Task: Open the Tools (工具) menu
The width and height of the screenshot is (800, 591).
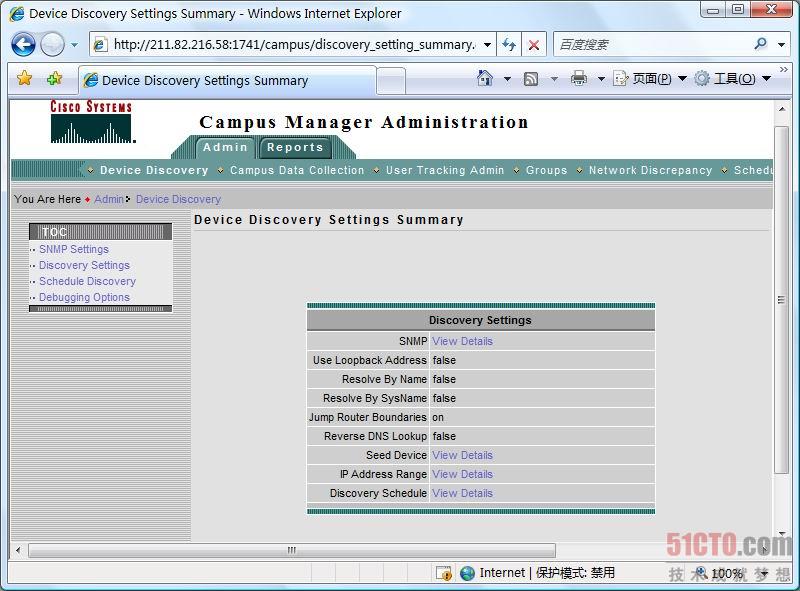Action: coord(733,79)
